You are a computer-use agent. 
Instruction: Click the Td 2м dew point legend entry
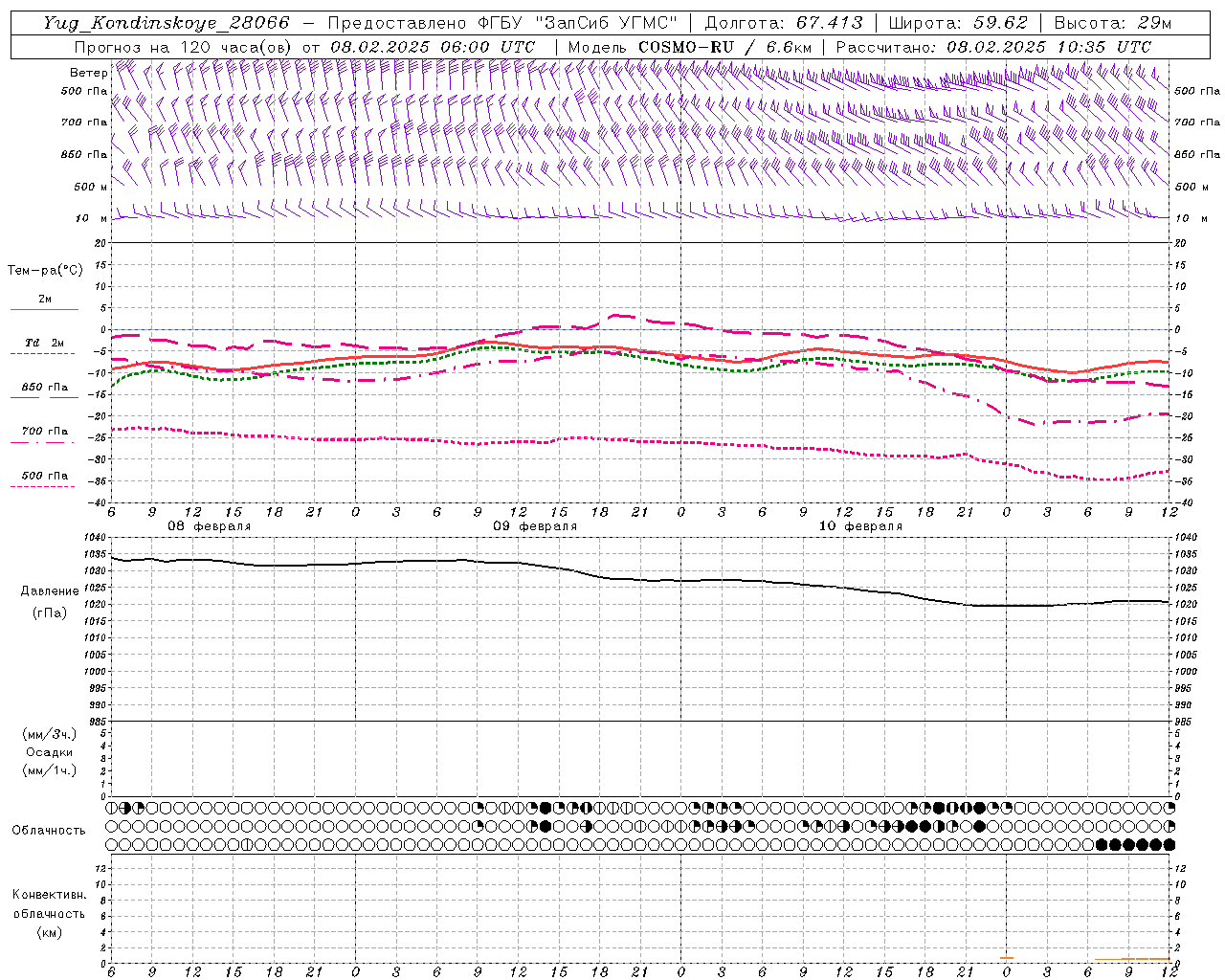click(x=44, y=343)
